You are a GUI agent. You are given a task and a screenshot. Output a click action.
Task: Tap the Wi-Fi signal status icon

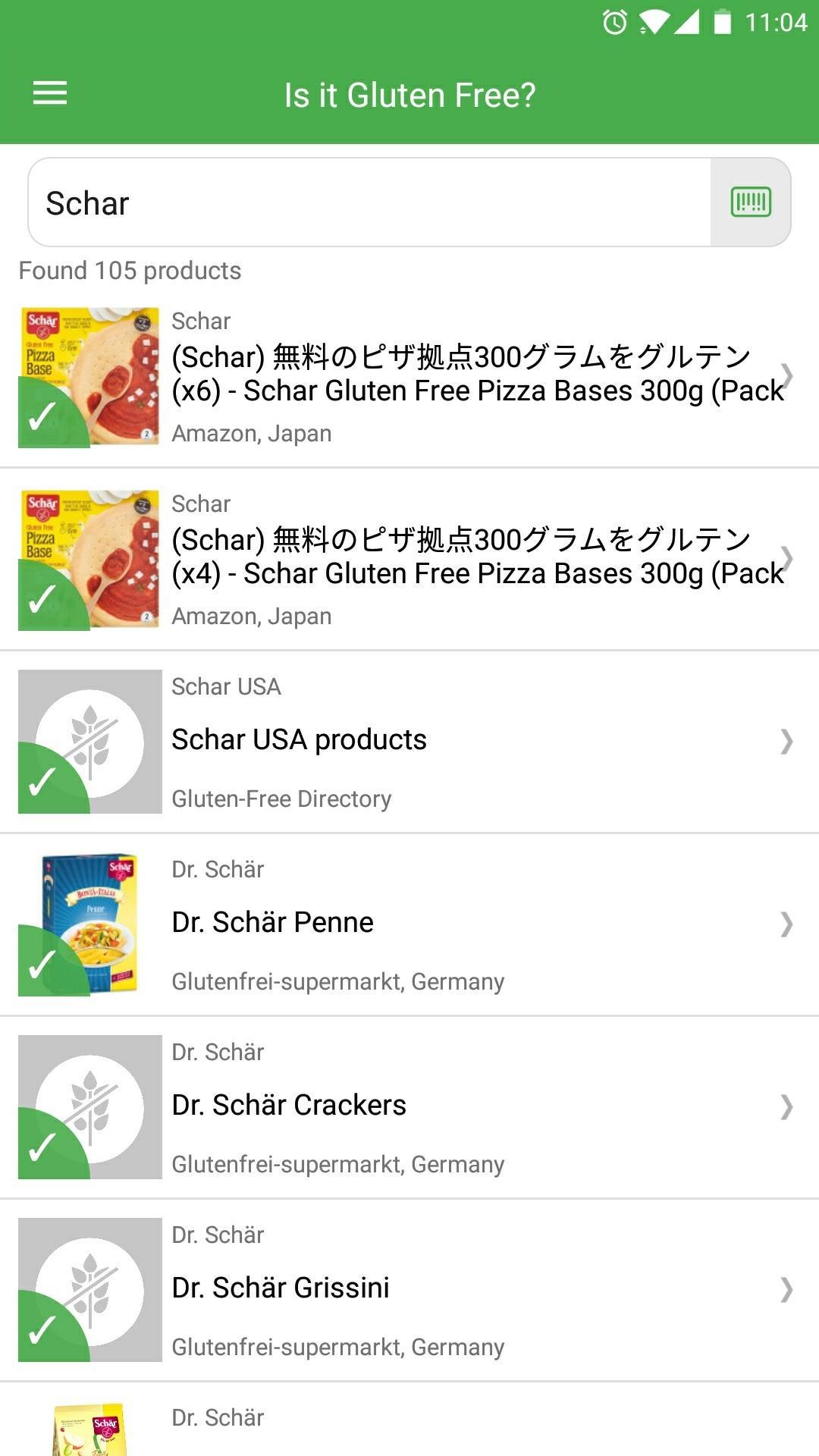653,23
